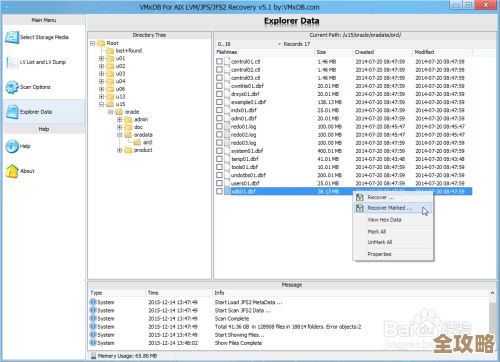Click the Time column header in Message

pos(179,293)
